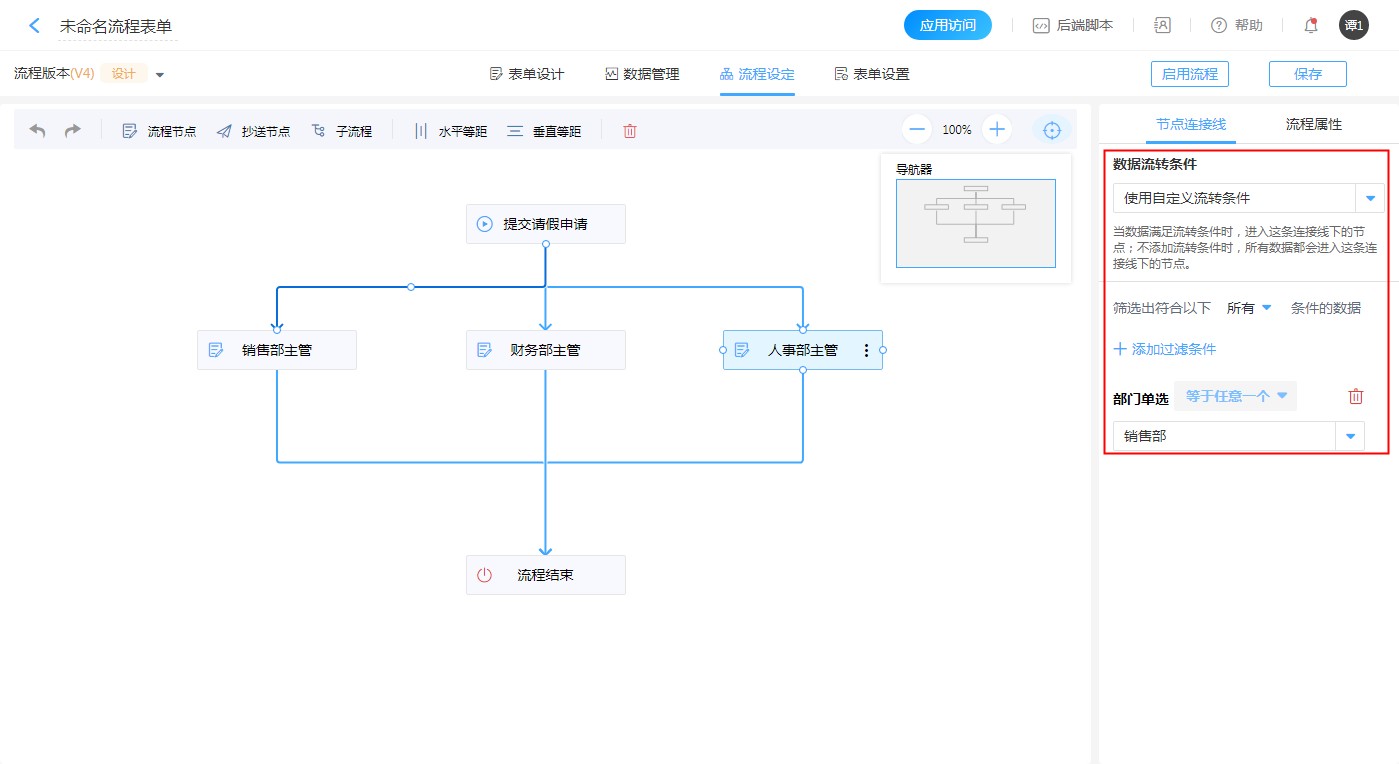Open the 等于任意一个 operator dropdown
The image size is (1399, 764).
(x=1236, y=396)
